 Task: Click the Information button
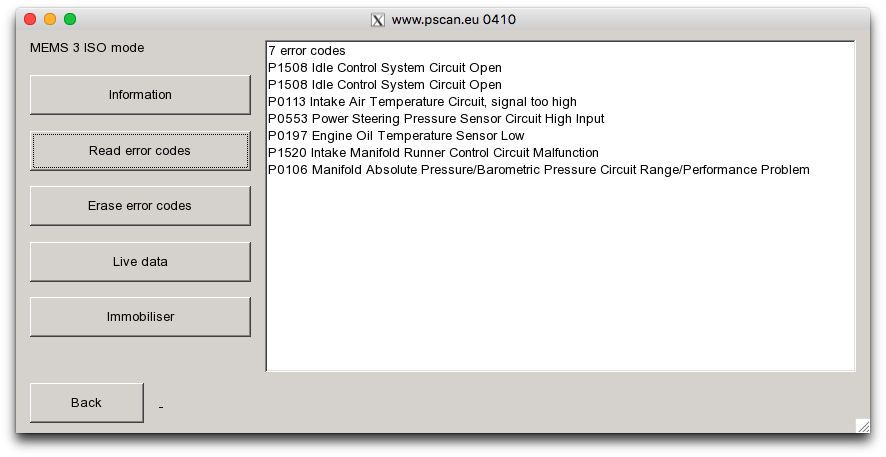pos(140,95)
